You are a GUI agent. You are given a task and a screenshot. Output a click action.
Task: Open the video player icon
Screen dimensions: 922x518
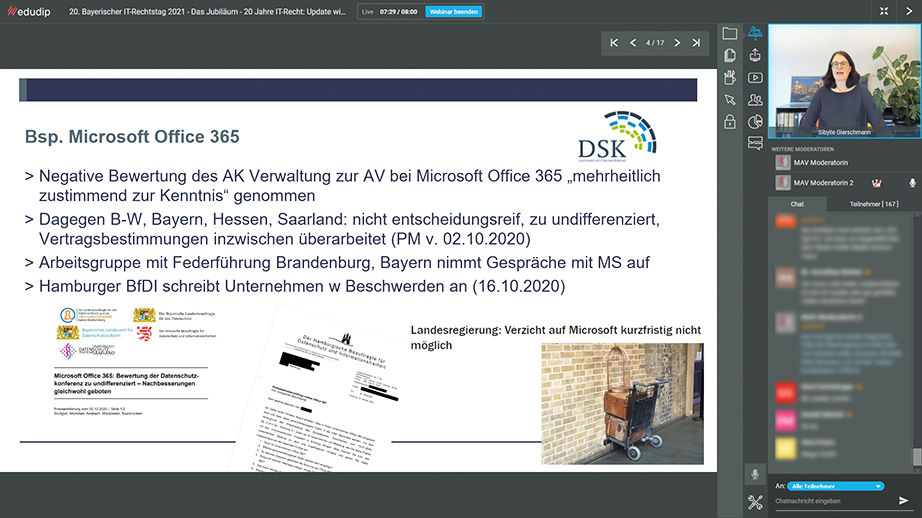pyautogui.click(x=755, y=78)
